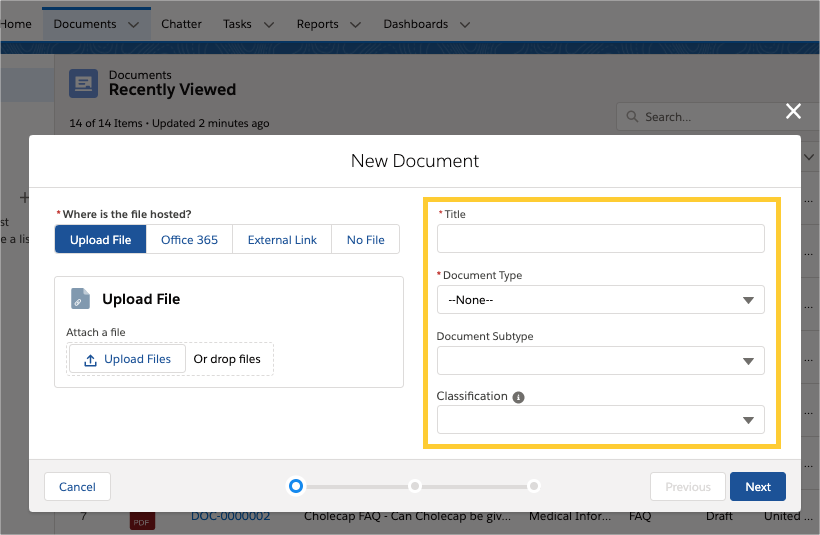Screen dimensions: 820x535
Task: Open the Document Type dropdown
Action: [x=600, y=300]
